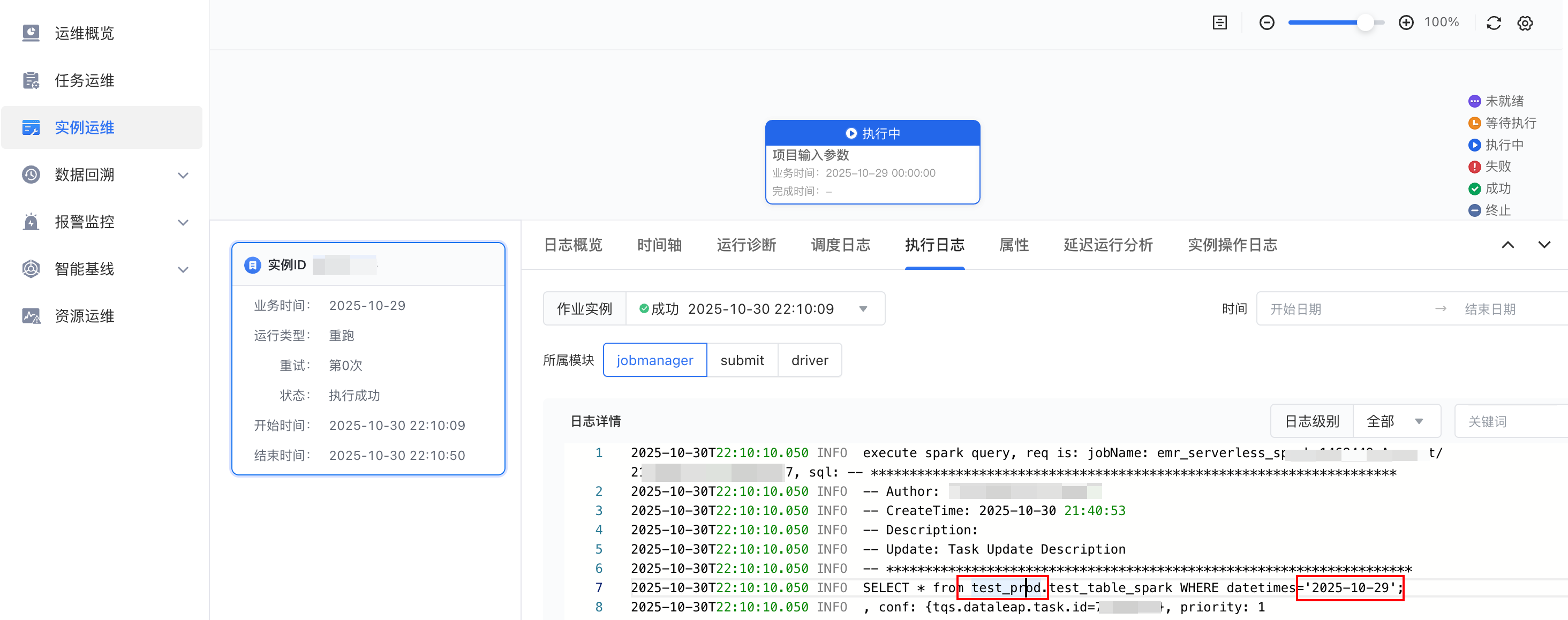Viewport: 1568px width, 620px height.
Task: Switch module to driver
Action: click(x=809, y=360)
